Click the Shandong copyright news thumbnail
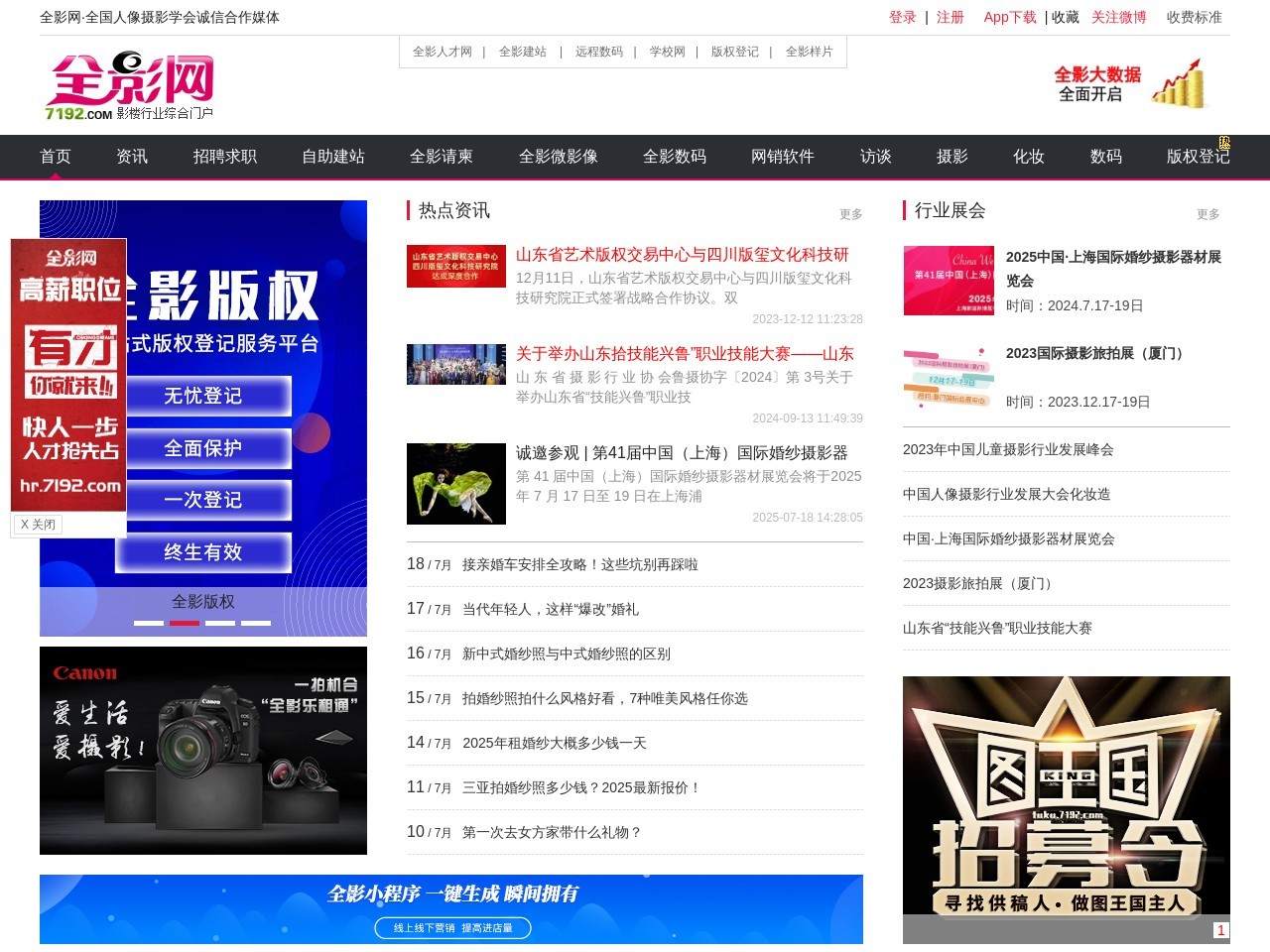The height and width of the screenshot is (952, 1270). click(x=456, y=268)
